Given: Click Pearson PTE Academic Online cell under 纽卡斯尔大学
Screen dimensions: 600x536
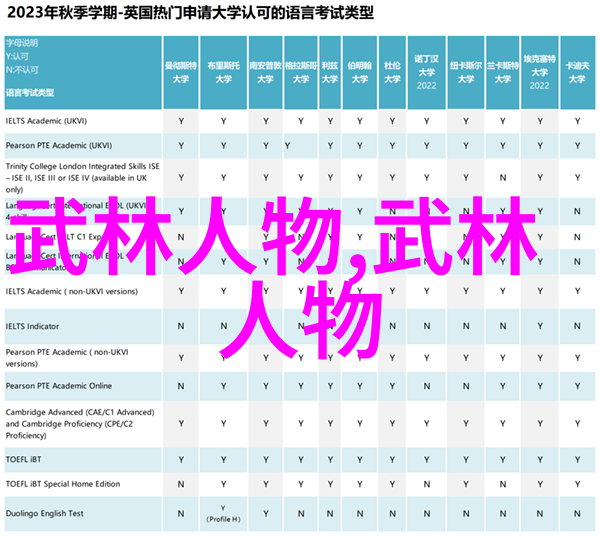Looking at the screenshot, I should [466, 386].
